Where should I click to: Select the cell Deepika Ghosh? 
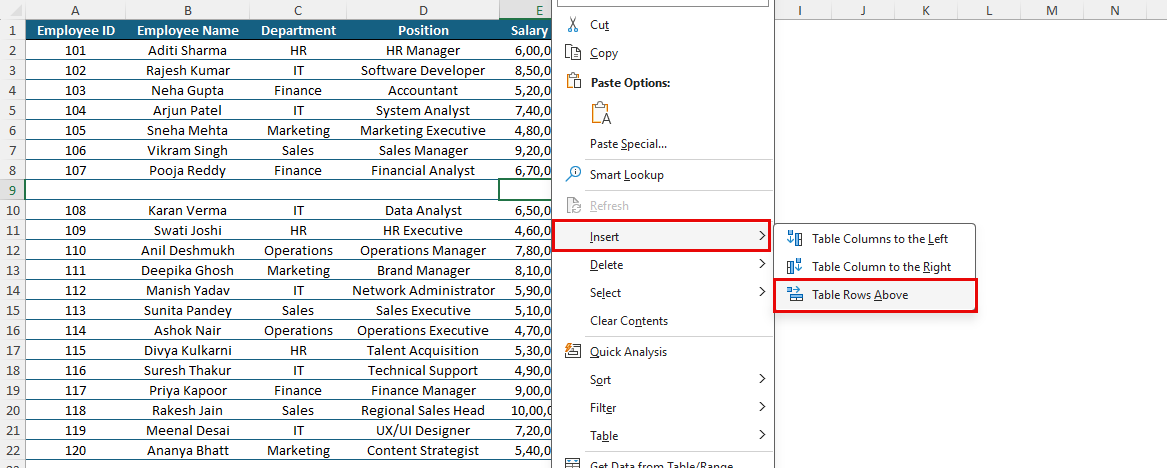tap(188, 270)
